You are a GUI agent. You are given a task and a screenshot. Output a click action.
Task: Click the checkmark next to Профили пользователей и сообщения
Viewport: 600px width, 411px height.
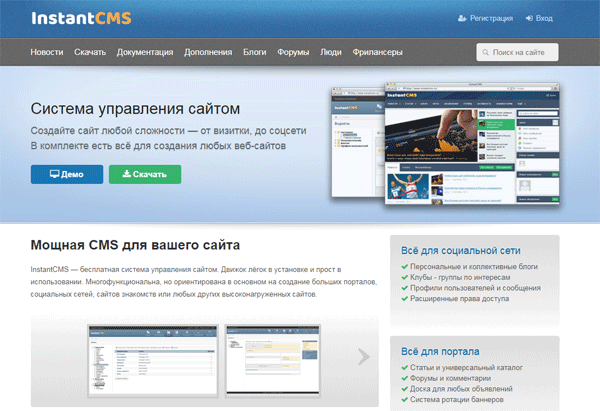click(x=404, y=288)
